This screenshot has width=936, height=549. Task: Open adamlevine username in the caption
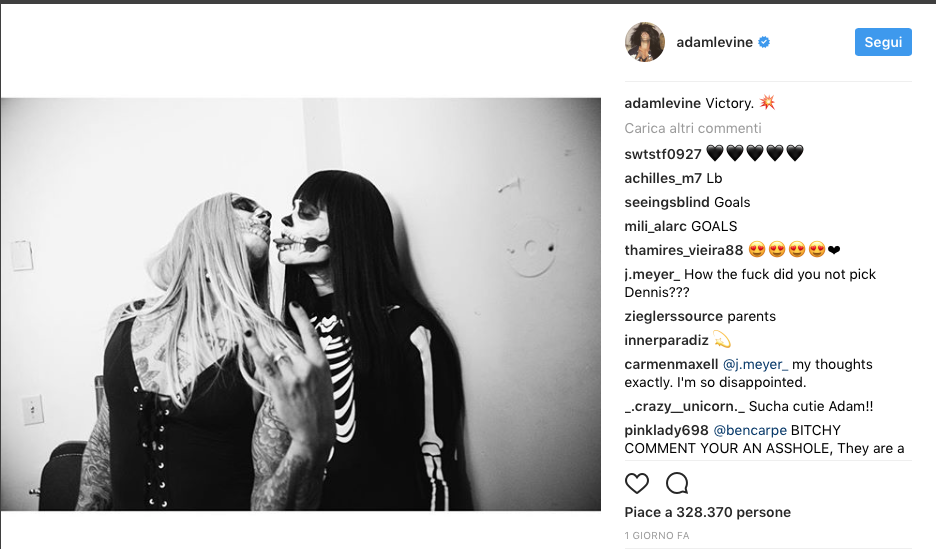coord(663,103)
